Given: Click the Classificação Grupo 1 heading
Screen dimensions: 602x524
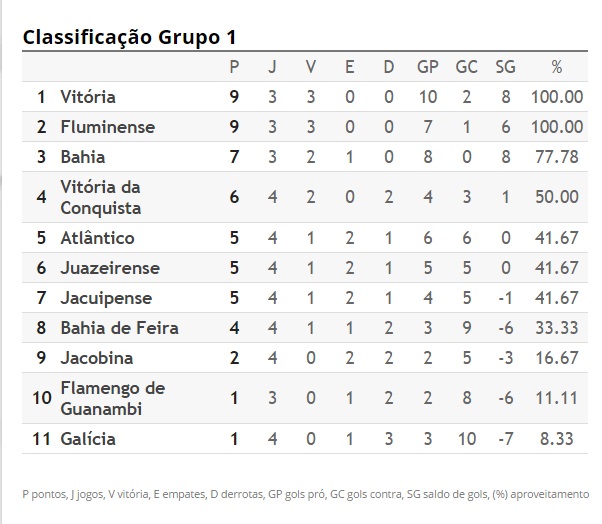Looking at the screenshot, I should pos(129,38).
